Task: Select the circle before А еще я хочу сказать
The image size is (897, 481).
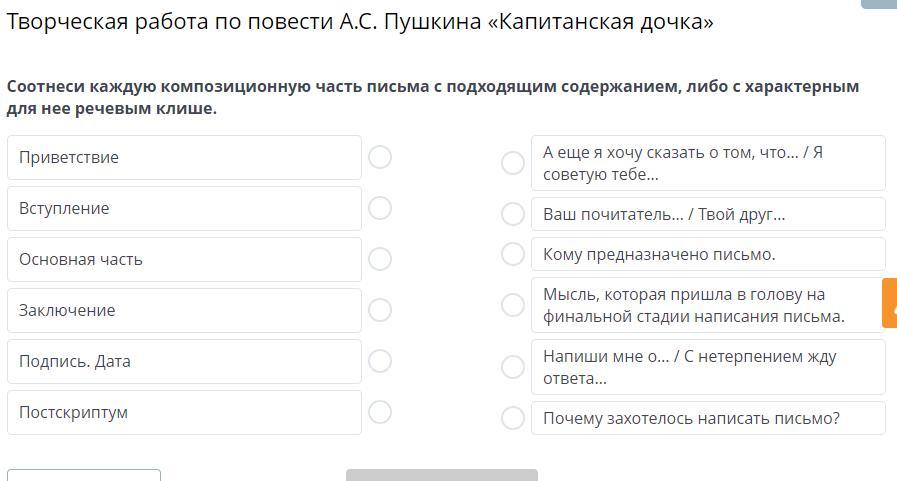Action: click(x=513, y=163)
